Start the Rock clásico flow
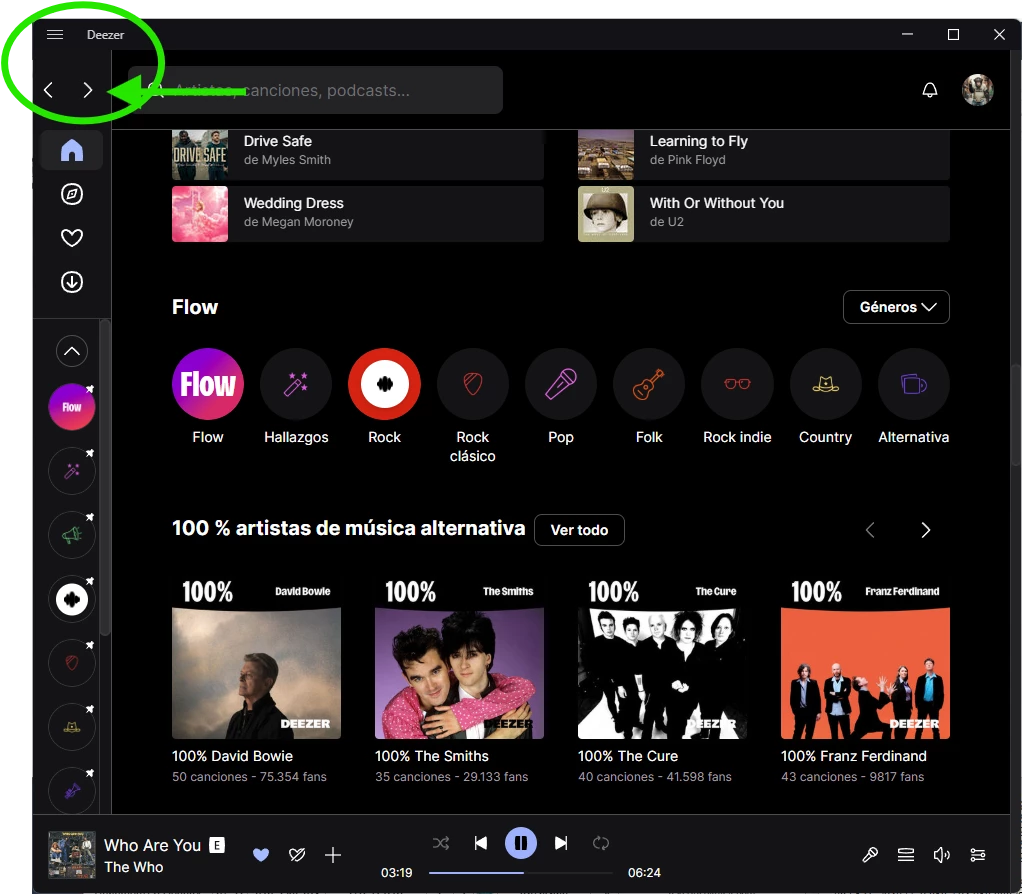This screenshot has width=1022, height=894. pyautogui.click(x=473, y=384)
